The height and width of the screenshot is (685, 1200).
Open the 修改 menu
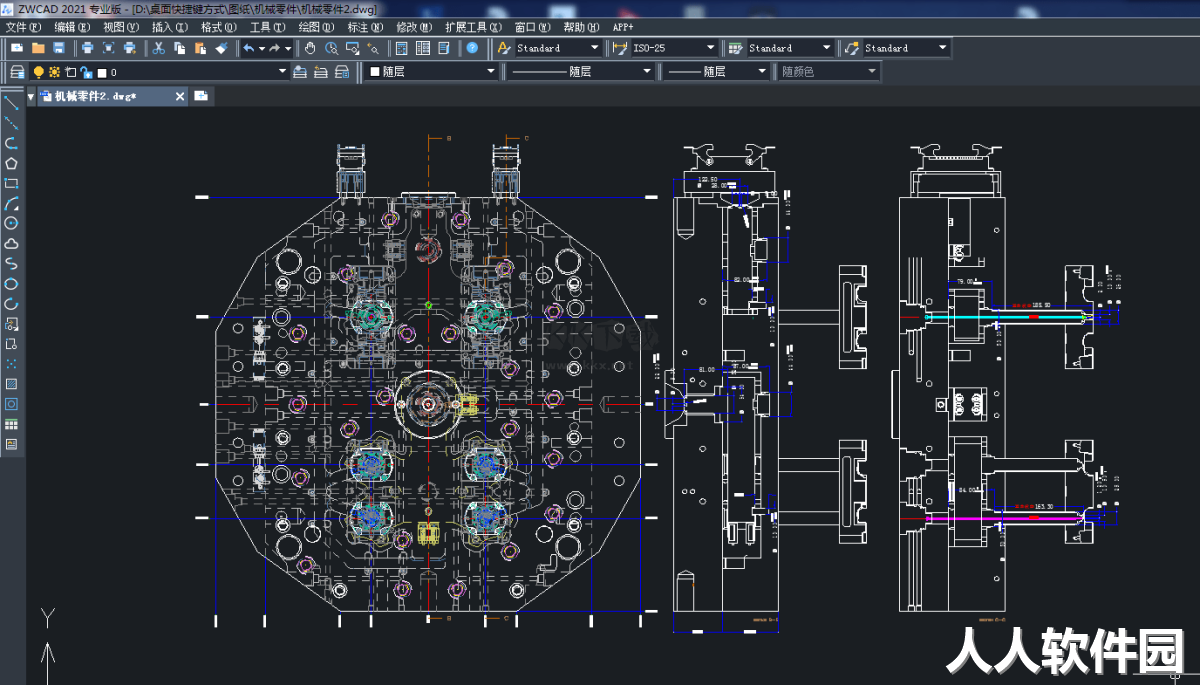point(414,27)
